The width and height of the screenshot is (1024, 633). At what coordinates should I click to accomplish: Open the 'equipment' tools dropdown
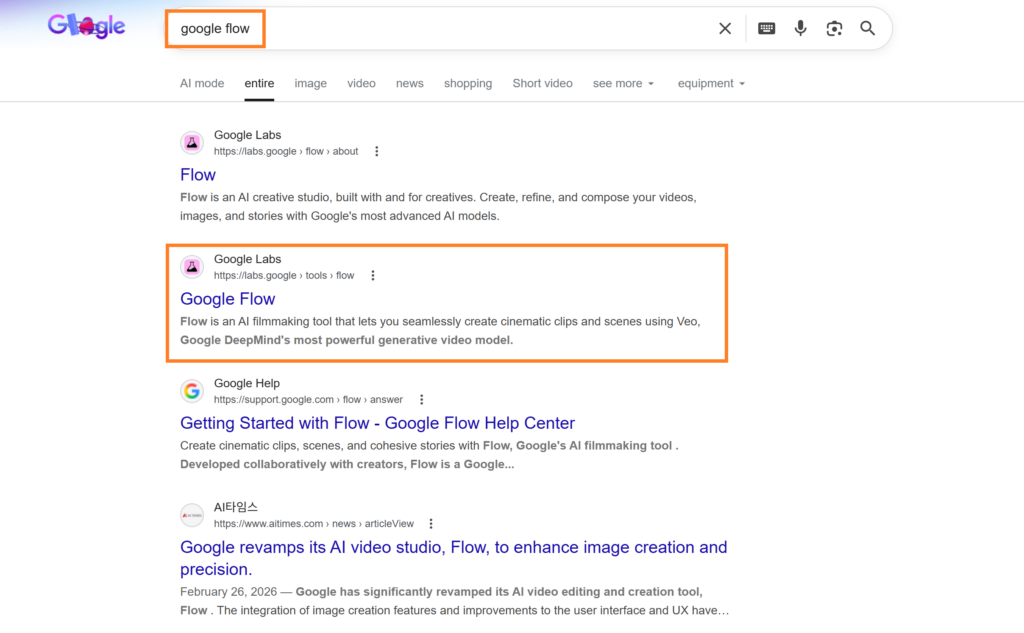click(711, 84)
